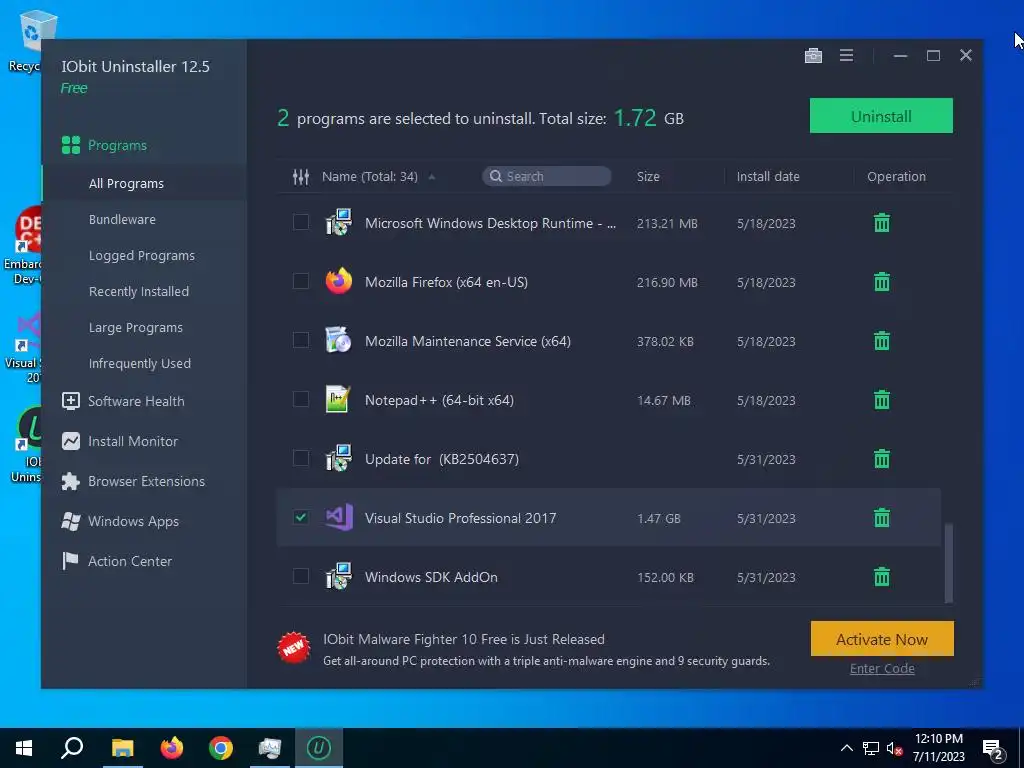Screen dimensions: 1024x768
Task: Click the trash icon for Windows SDK AddOn
Action: tap(882, 577)
